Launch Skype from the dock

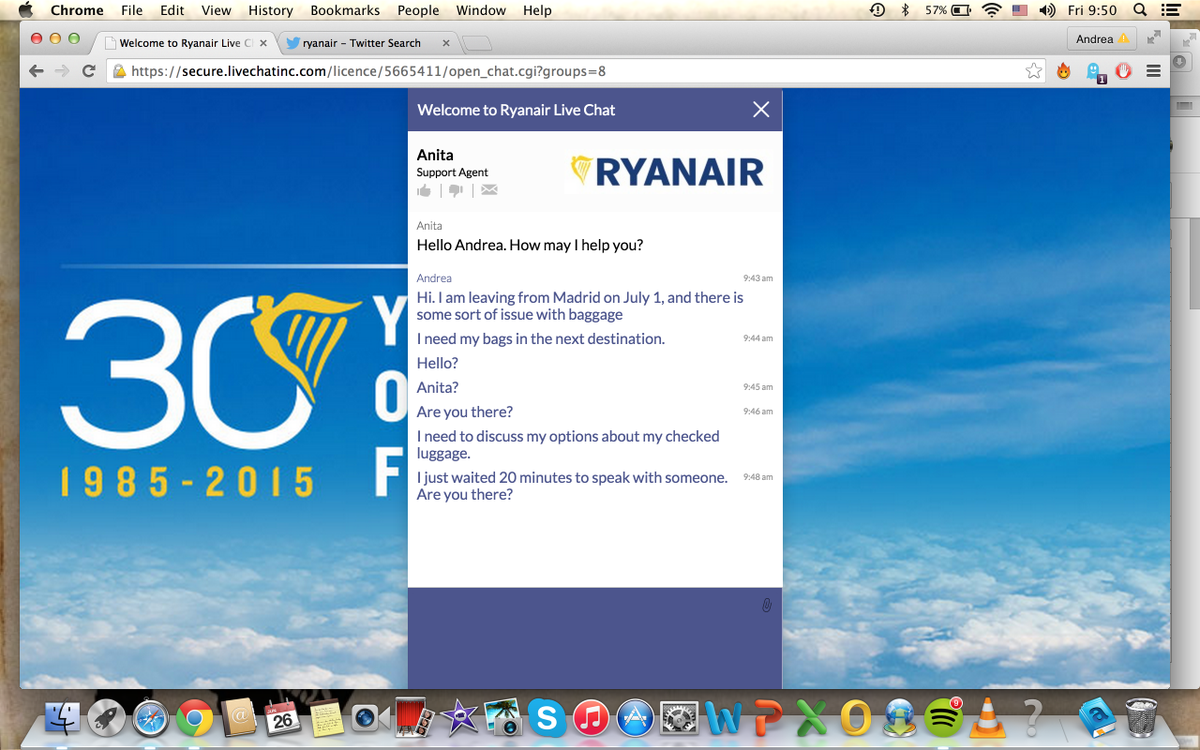pyautogui.click(x=546, y=716)
